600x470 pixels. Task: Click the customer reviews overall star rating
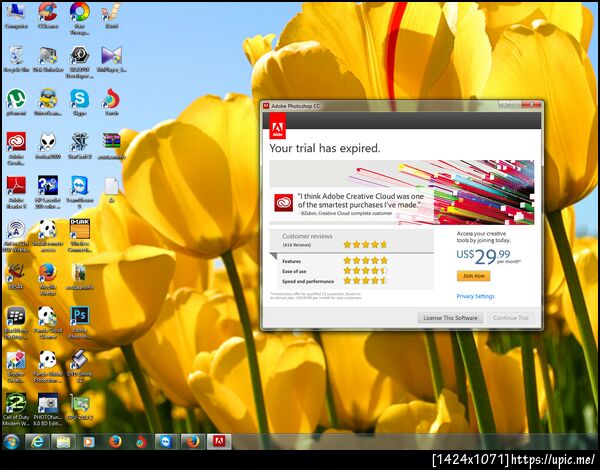click(x=365, y=245)
